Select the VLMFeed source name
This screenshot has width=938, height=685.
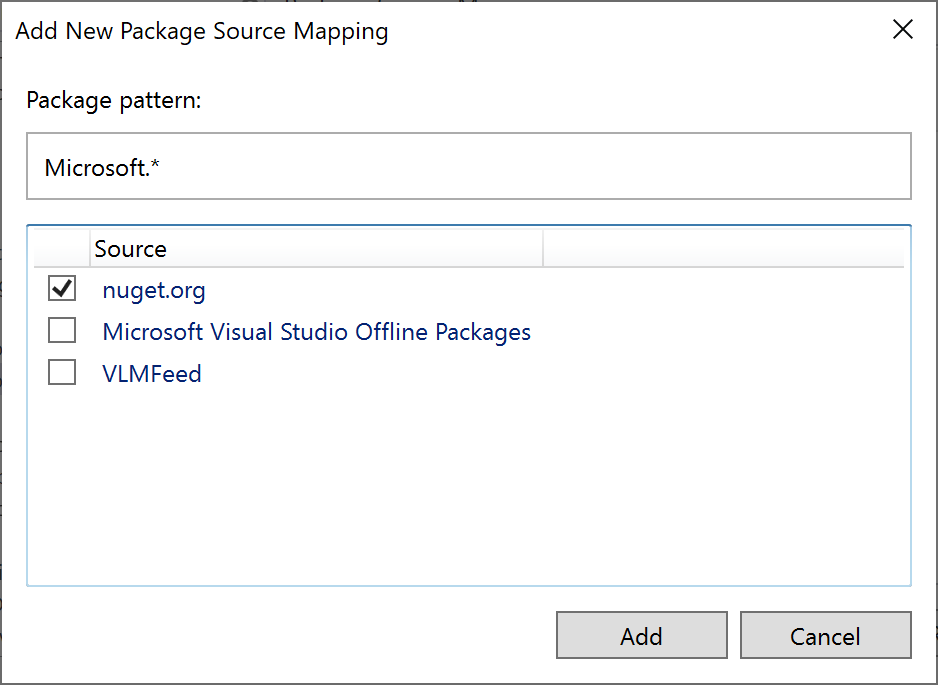click(152, 374)
